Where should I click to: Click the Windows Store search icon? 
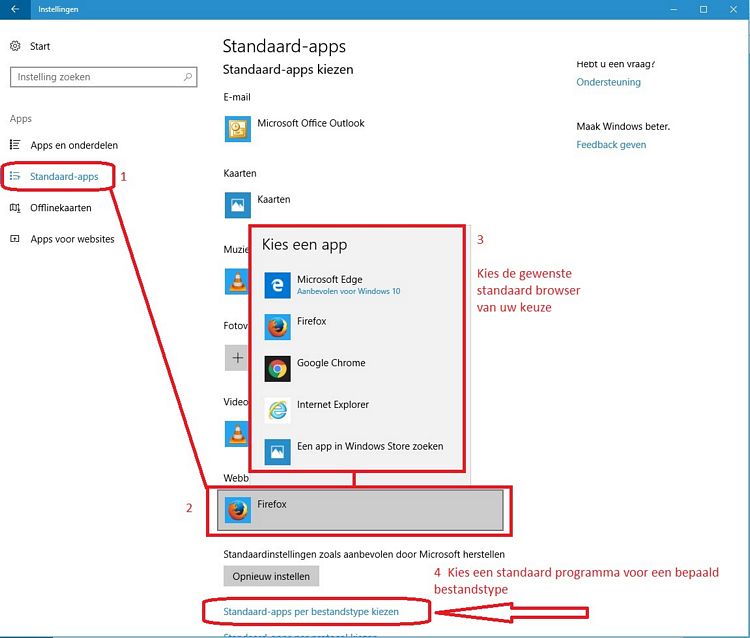277,451
